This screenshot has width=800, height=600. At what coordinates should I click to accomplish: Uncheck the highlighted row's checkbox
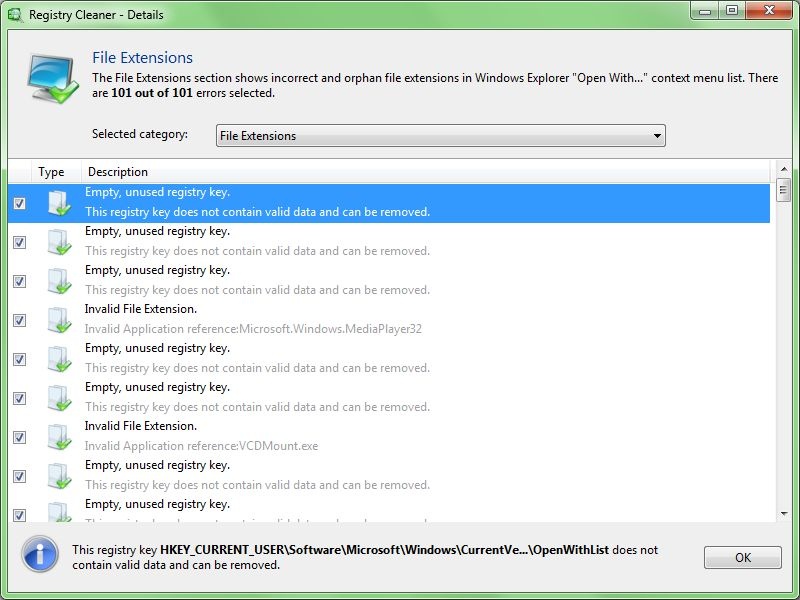click(x=19, y=204)
